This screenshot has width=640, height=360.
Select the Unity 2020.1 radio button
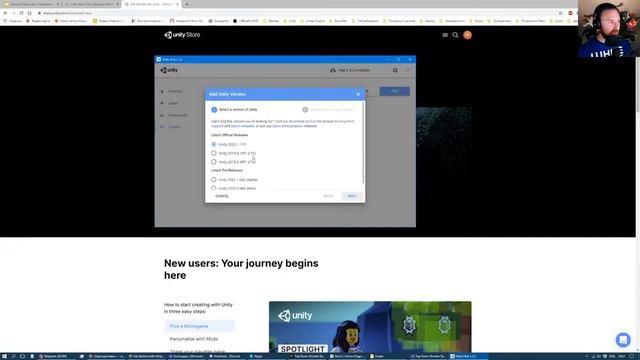click(213, 144)
